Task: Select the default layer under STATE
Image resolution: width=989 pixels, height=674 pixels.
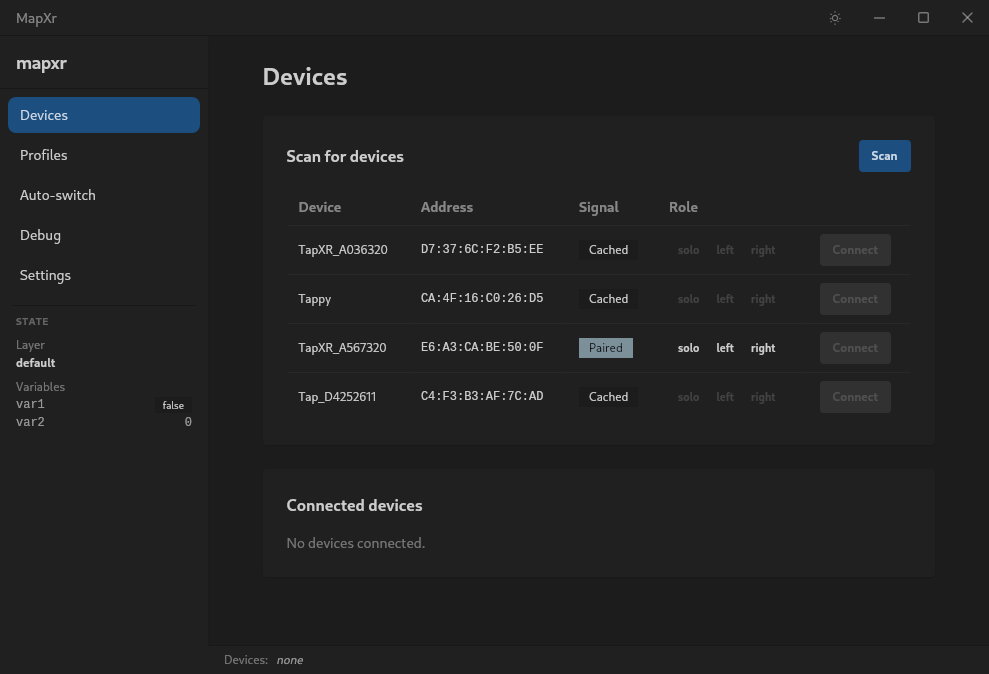Action: tap(35, 362)
